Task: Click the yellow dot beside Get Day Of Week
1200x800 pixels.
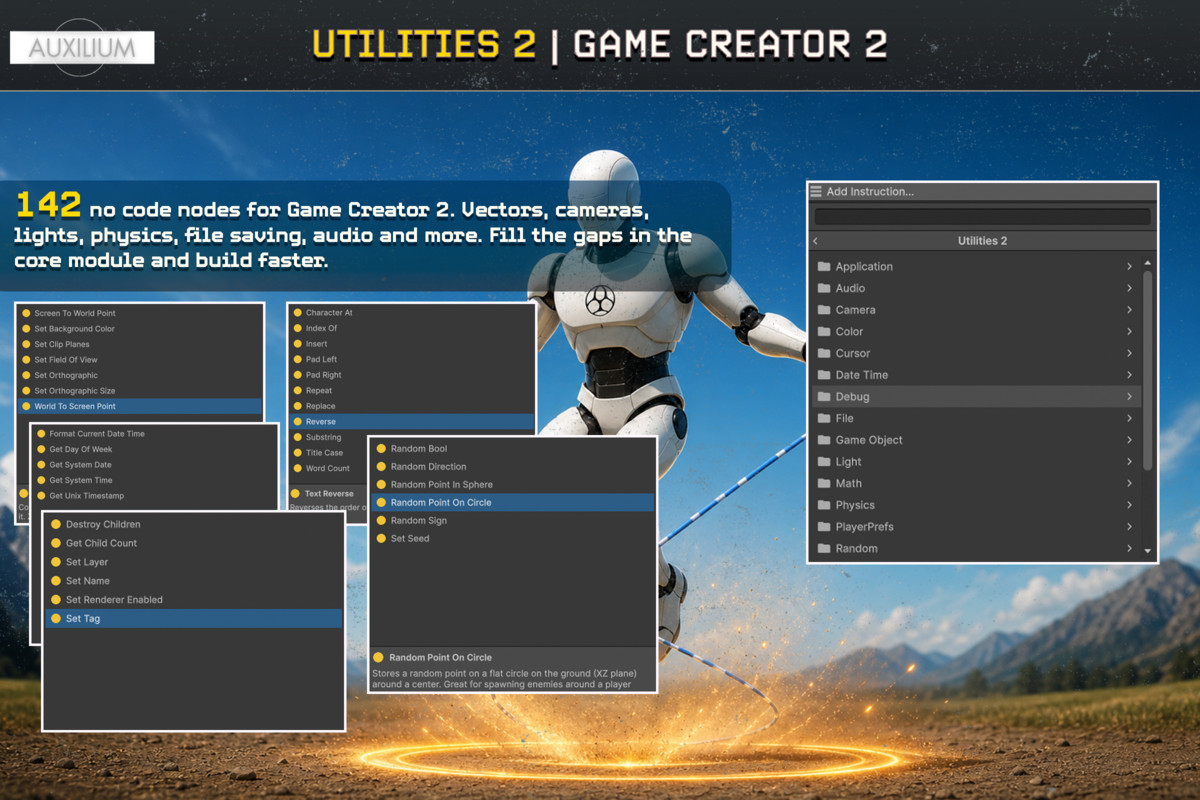Action: [x=42, y=449]
